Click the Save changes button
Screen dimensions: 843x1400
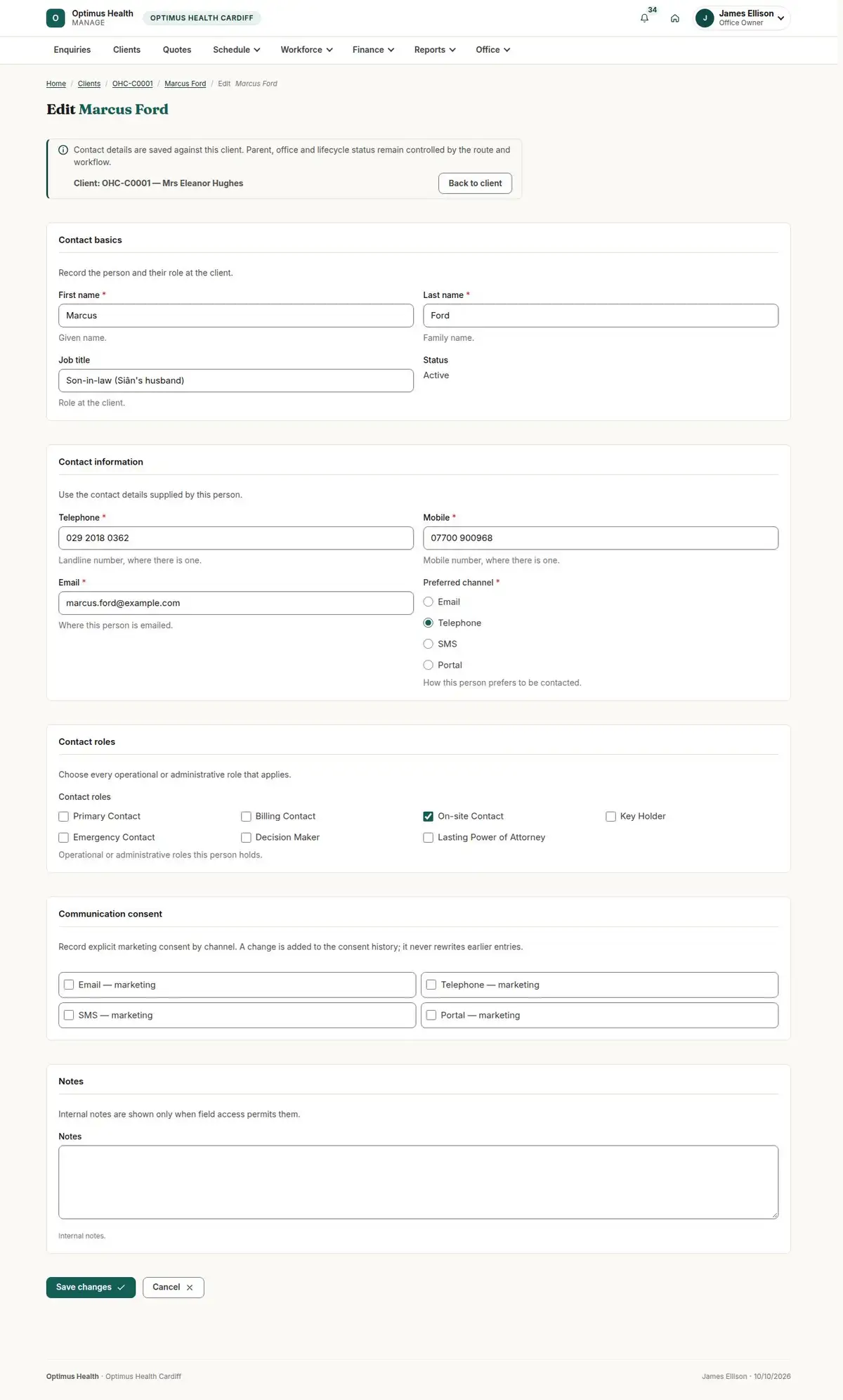91,1287
